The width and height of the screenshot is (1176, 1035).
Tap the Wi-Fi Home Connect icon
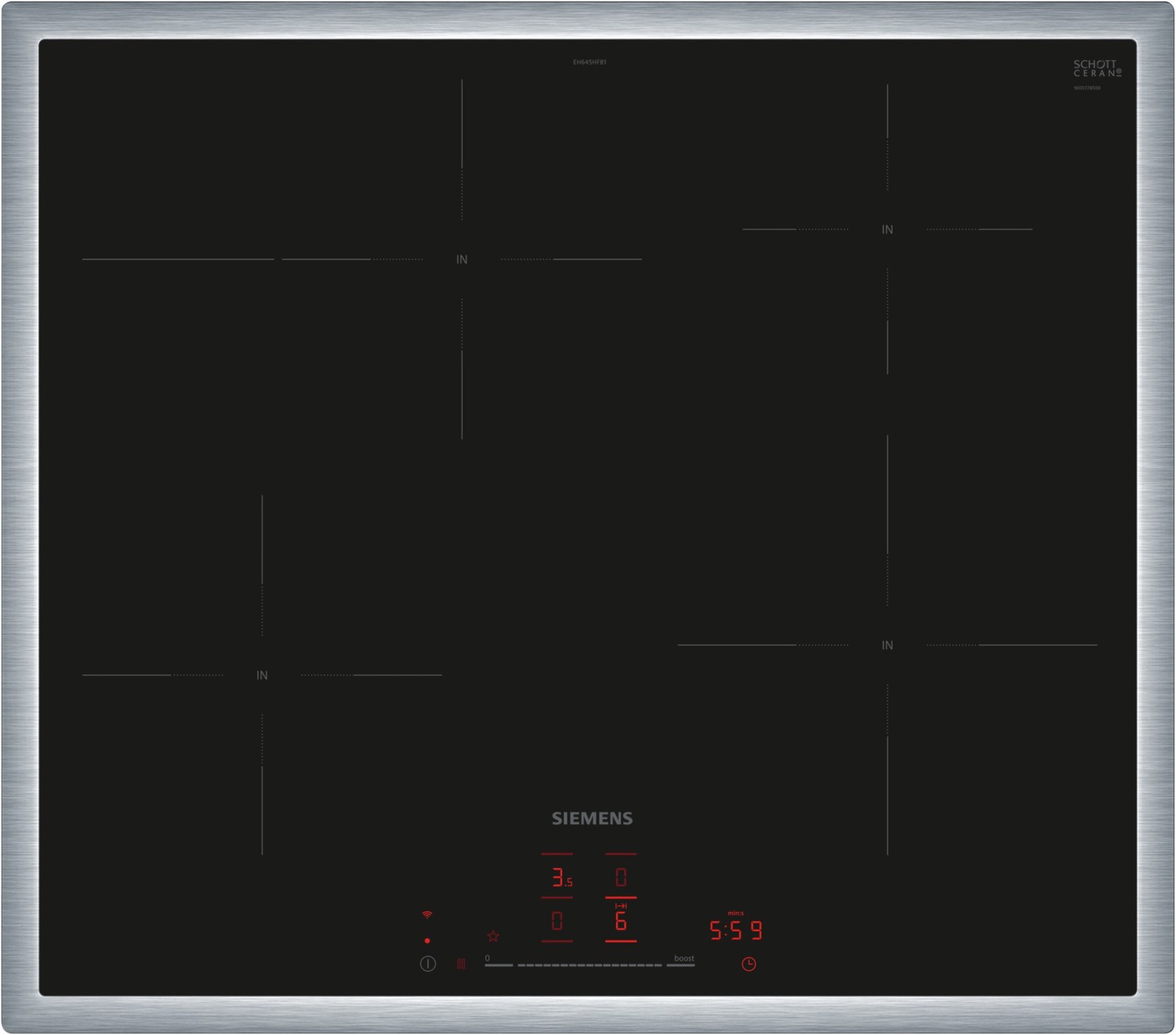point(427,915)
